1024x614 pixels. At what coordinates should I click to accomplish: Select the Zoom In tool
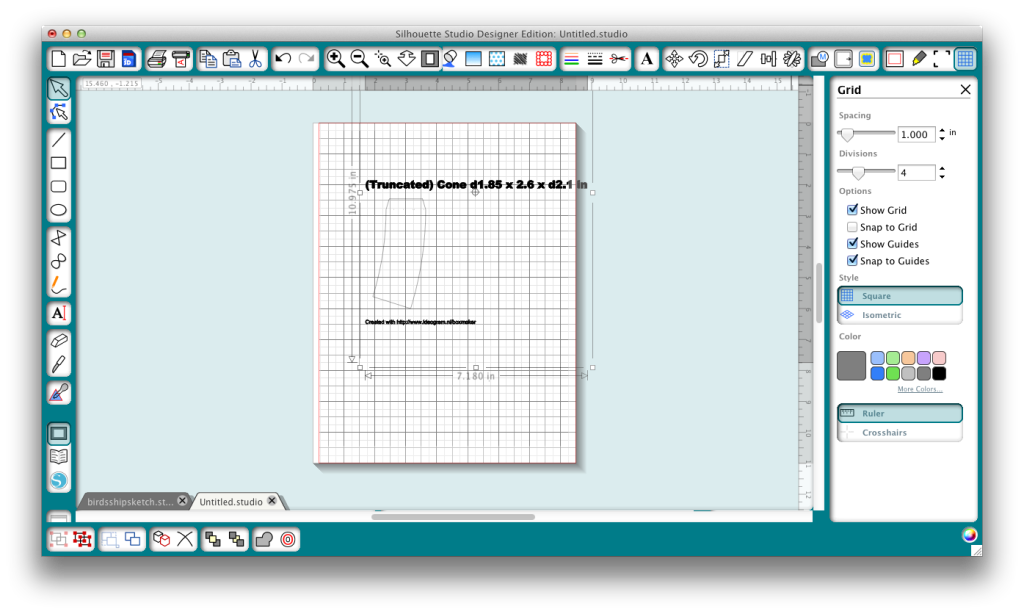335,59
